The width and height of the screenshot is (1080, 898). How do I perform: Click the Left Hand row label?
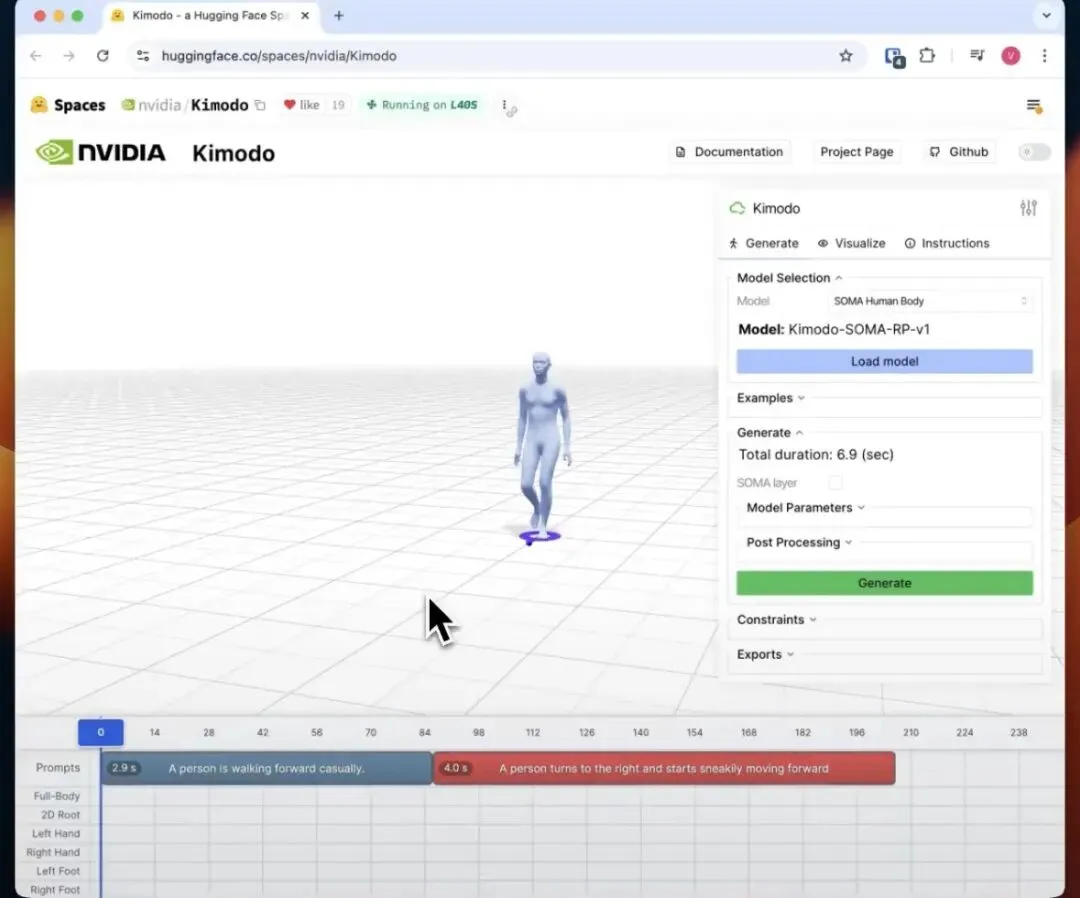tap(56, 833)
